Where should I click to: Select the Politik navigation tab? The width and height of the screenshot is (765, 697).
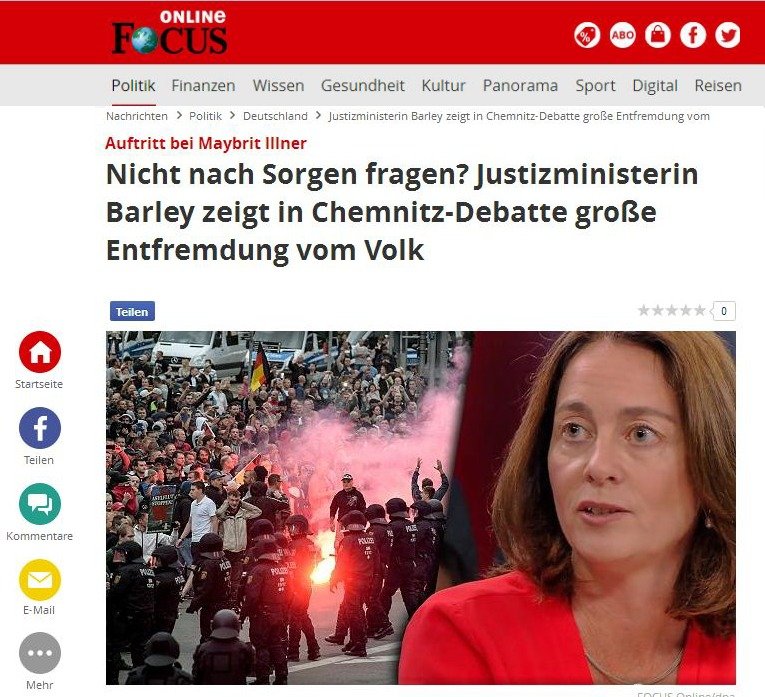[x=133, y=85]
